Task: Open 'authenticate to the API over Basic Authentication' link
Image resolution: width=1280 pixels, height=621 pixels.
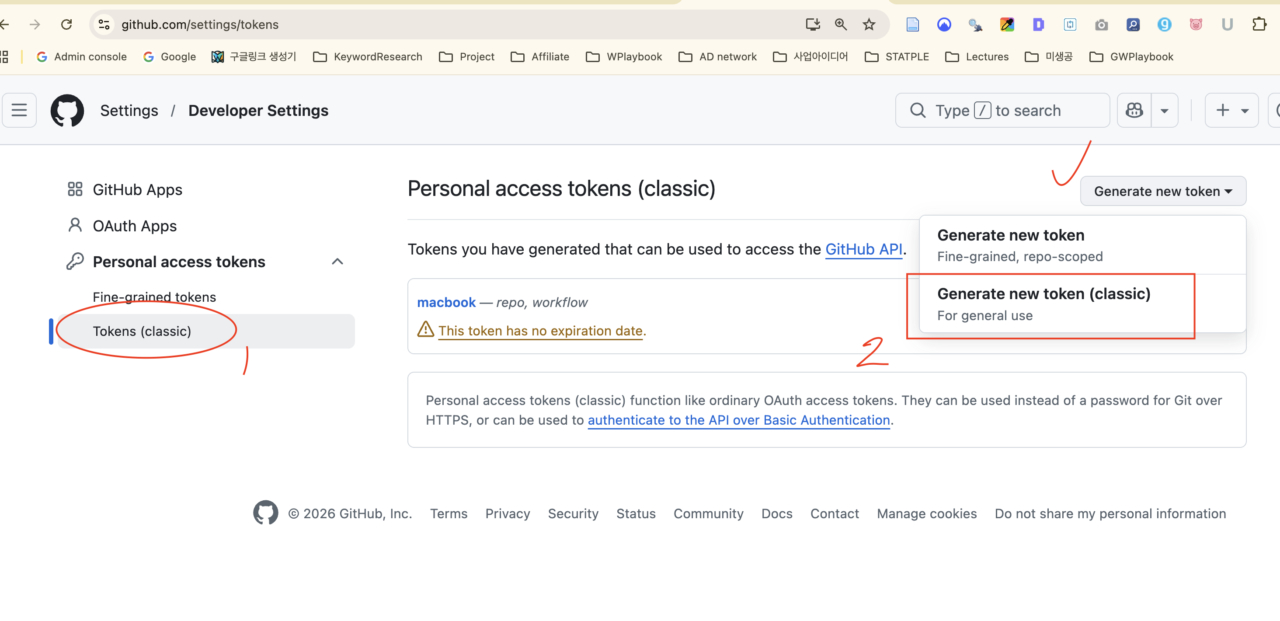Action: click(739, 420)
